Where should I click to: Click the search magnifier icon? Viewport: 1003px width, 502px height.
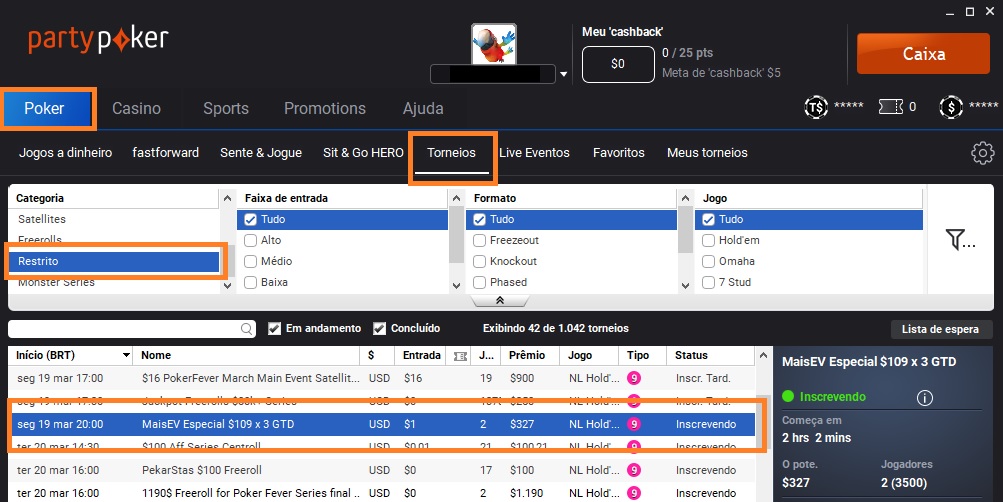coord(247,329)
